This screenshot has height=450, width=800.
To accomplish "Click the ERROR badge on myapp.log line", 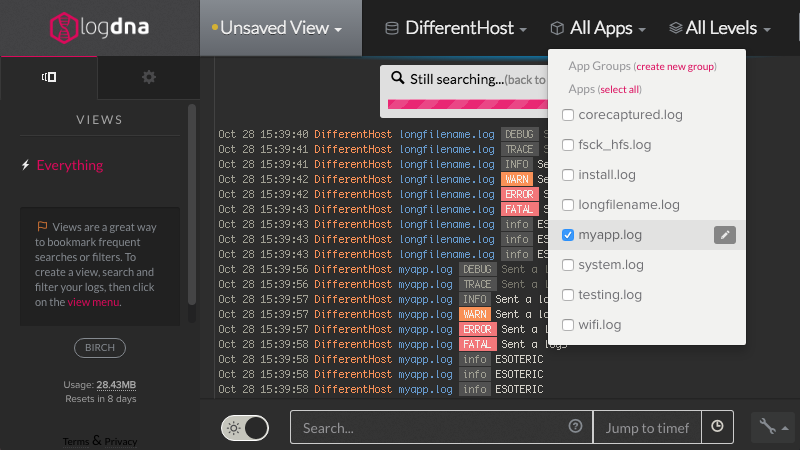I will click(x=477, y=330).
